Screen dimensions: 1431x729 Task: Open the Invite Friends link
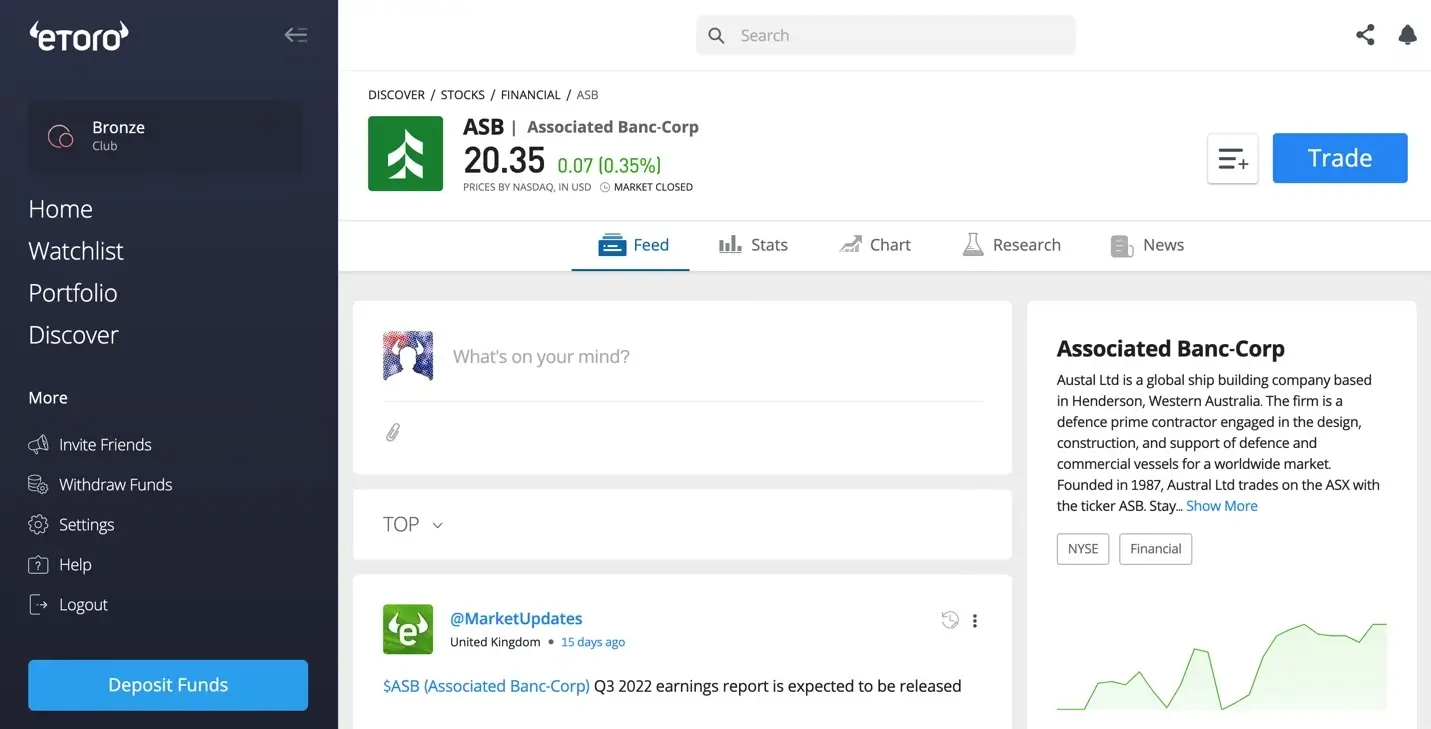point(105,444)
